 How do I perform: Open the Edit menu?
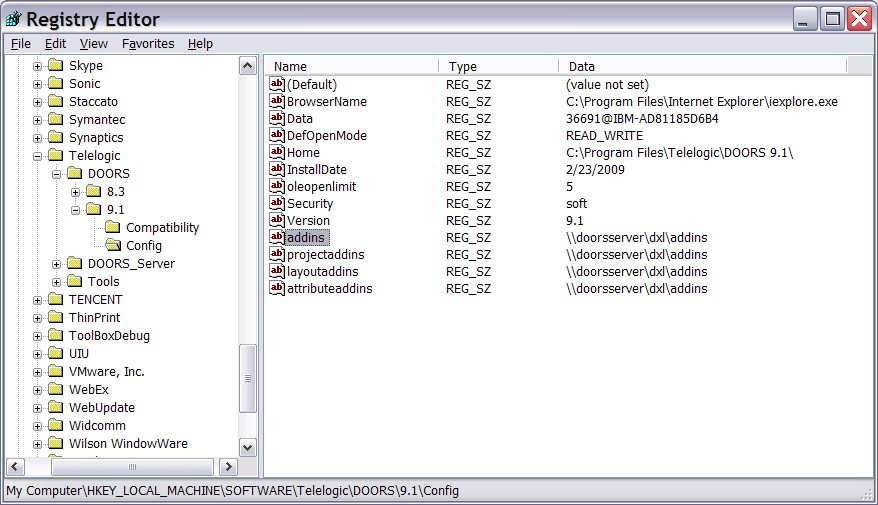[x=55, y=44]
